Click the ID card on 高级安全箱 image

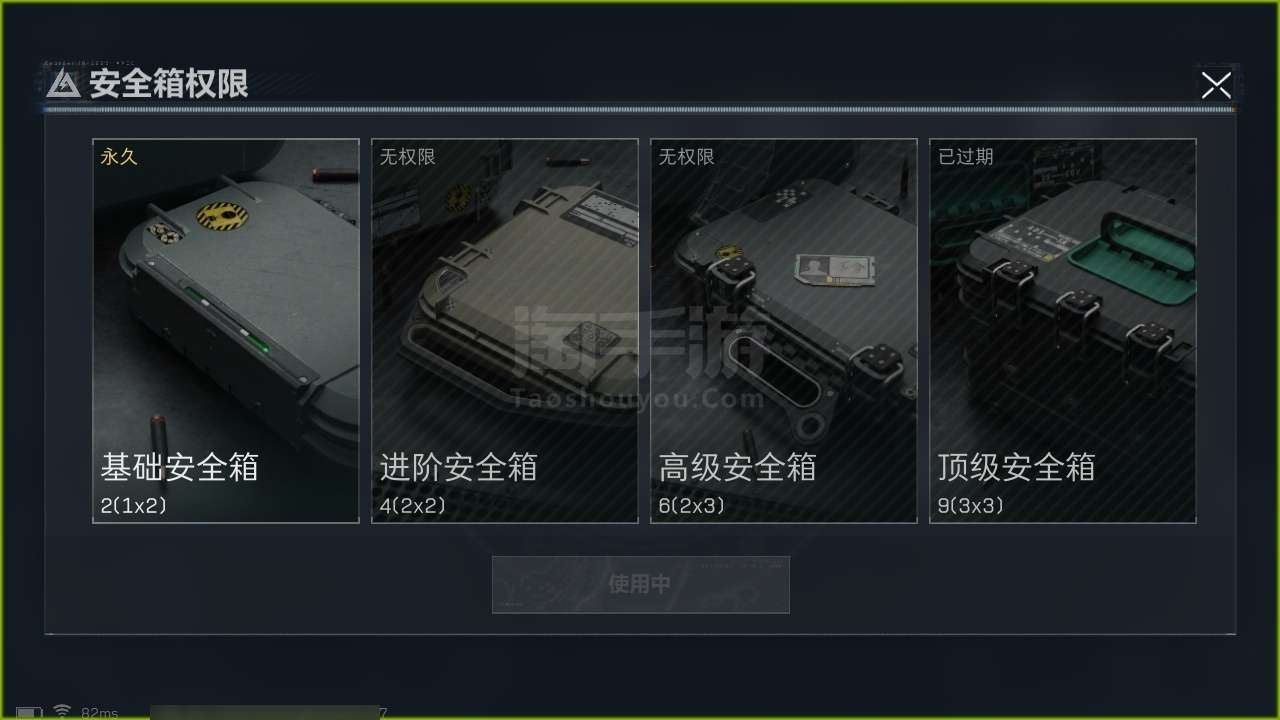pos(828,267)
